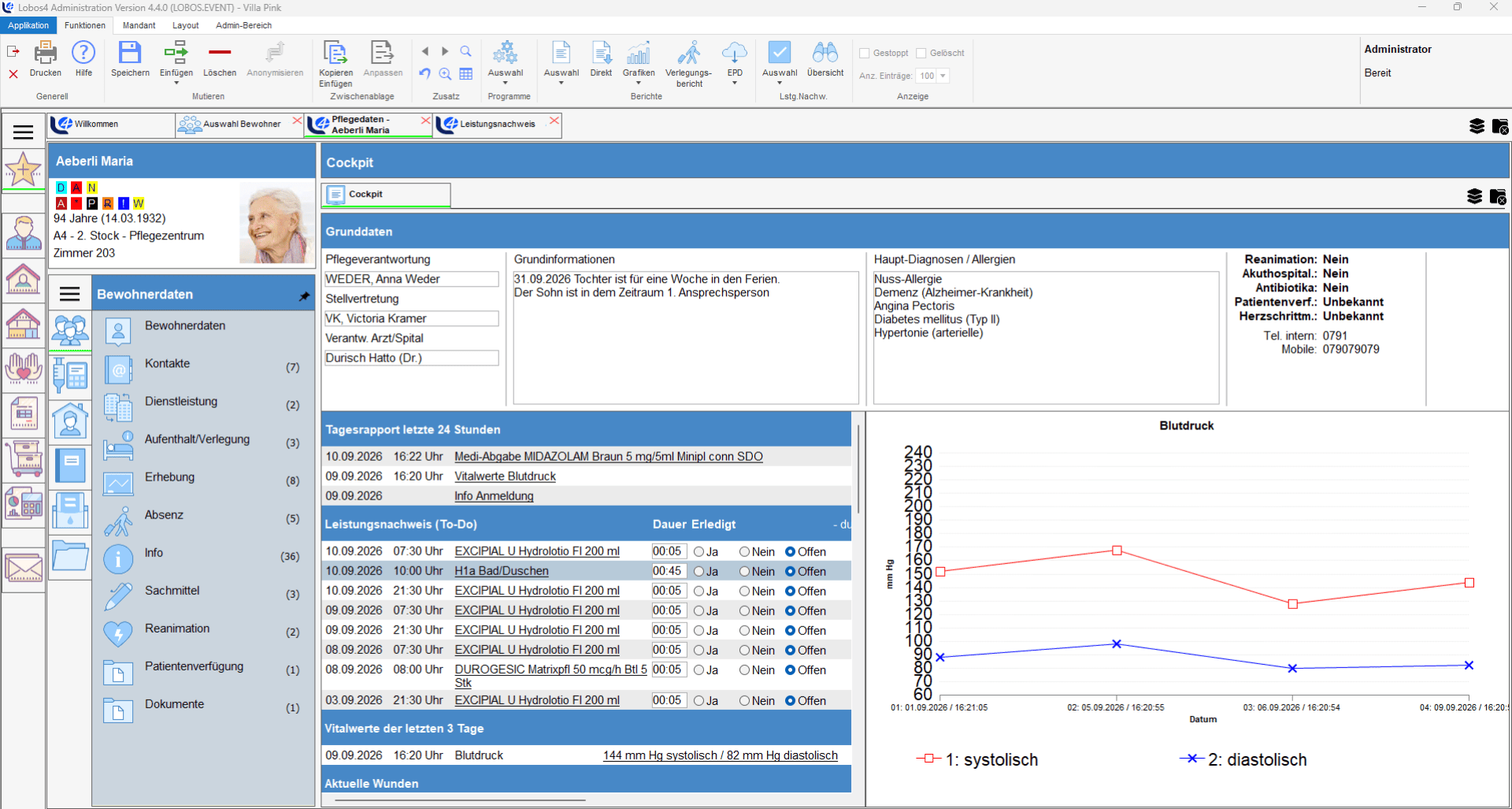
Task: Open Info Anmeldung link
Action: 494,495
